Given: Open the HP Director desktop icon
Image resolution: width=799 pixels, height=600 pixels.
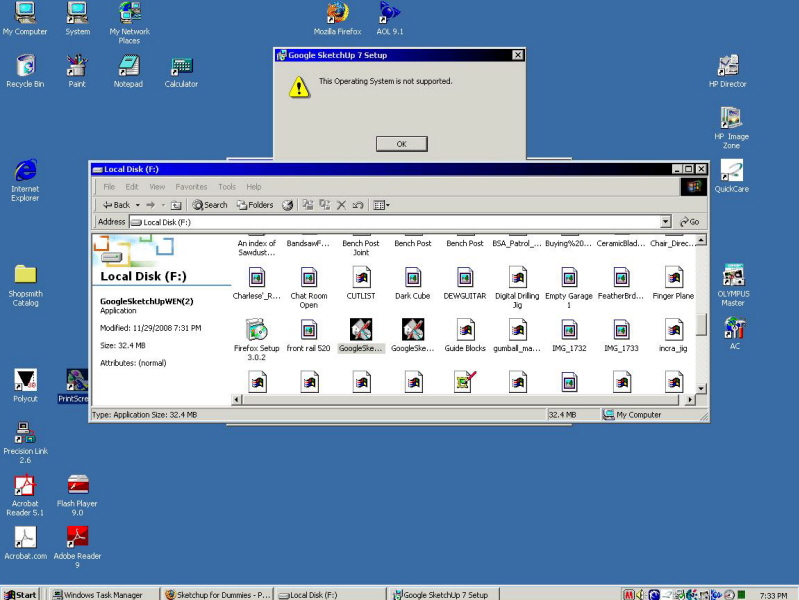Looking at the screenshot, I should coord(728,71).
